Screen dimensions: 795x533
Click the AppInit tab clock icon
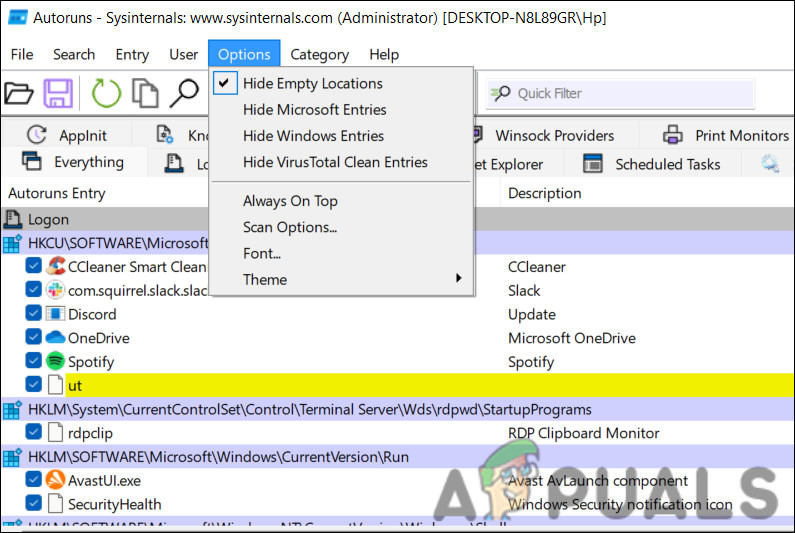[37, 134]
